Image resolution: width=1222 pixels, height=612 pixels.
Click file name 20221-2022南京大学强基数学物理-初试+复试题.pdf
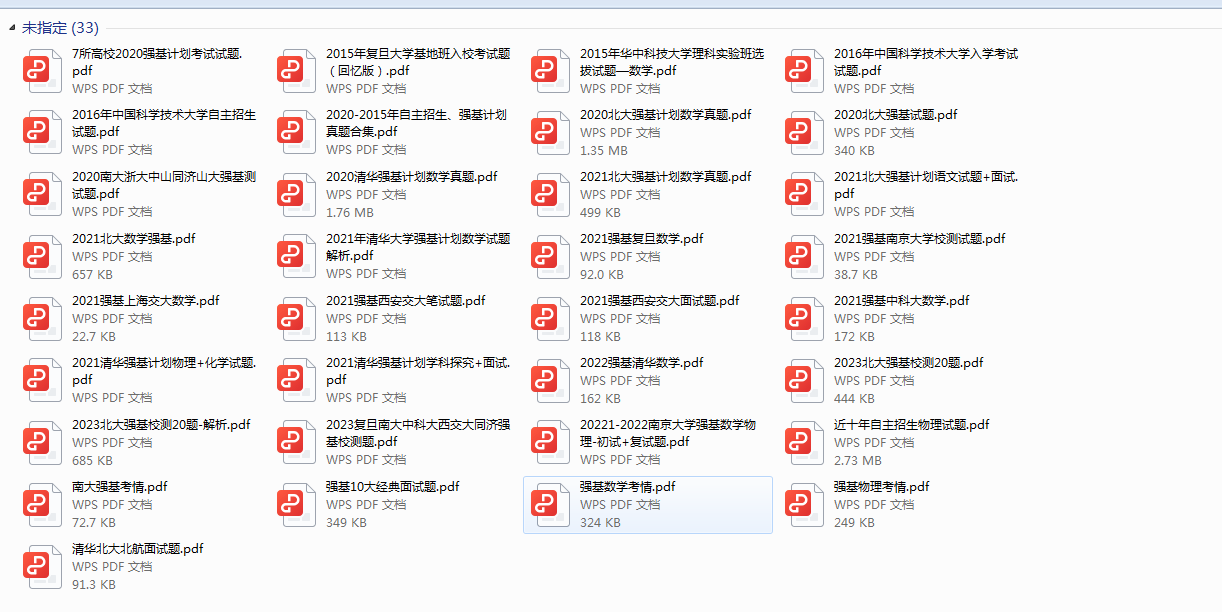(668, 433)
